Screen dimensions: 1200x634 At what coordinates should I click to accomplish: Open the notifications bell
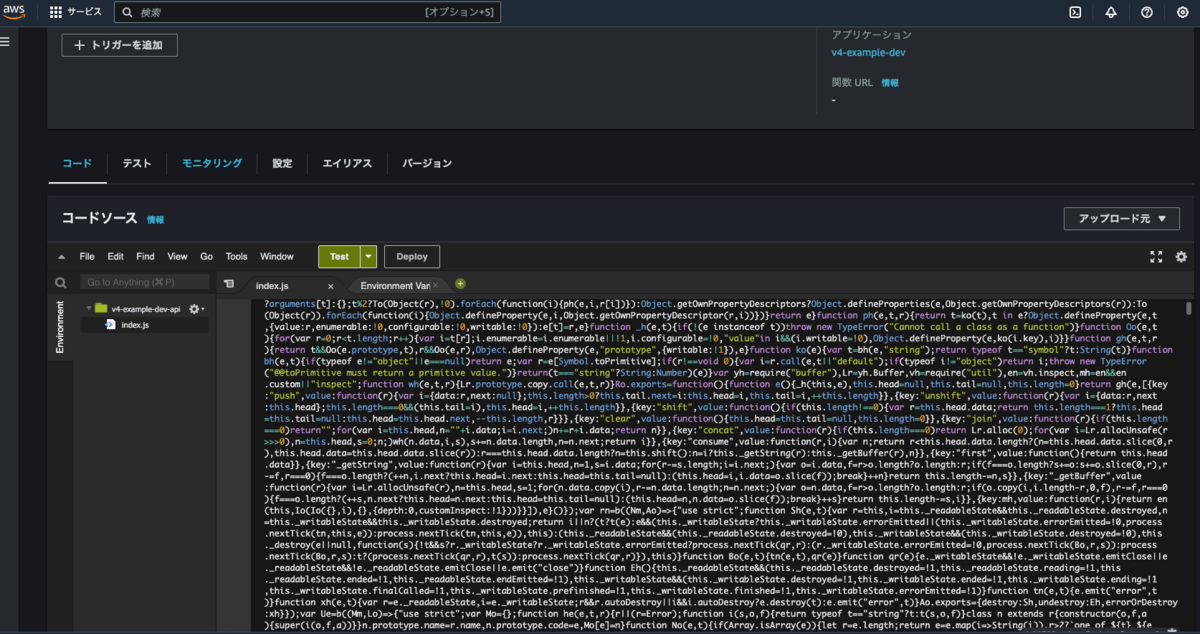click(1111, 13)
